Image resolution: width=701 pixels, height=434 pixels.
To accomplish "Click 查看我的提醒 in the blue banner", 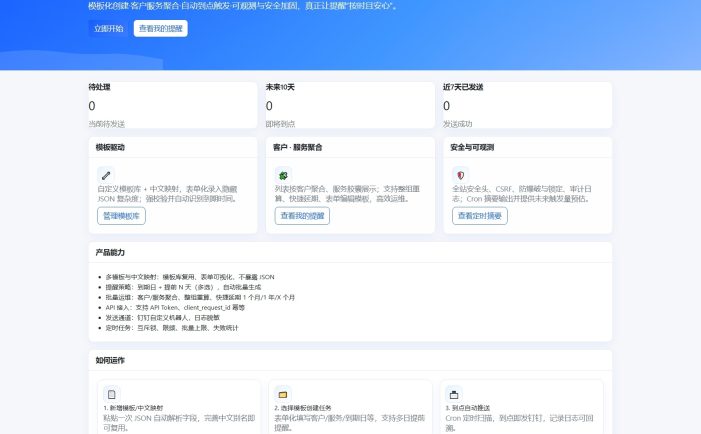I will 160,29.
